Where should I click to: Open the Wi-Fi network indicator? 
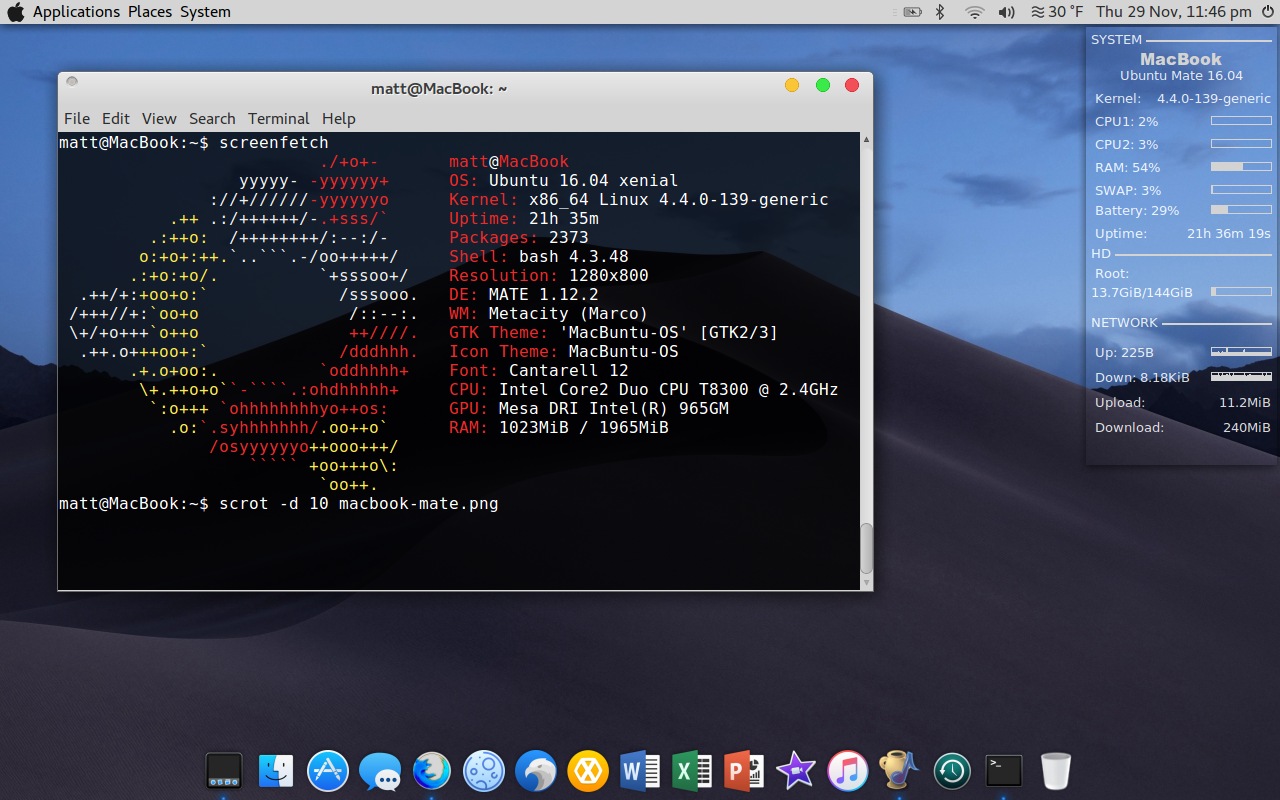[x=974, y=12]
